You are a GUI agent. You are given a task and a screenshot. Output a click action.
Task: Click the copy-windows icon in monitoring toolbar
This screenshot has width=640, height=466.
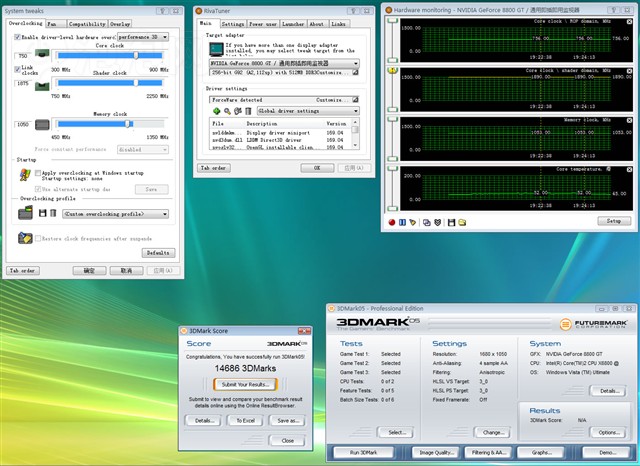427,222
